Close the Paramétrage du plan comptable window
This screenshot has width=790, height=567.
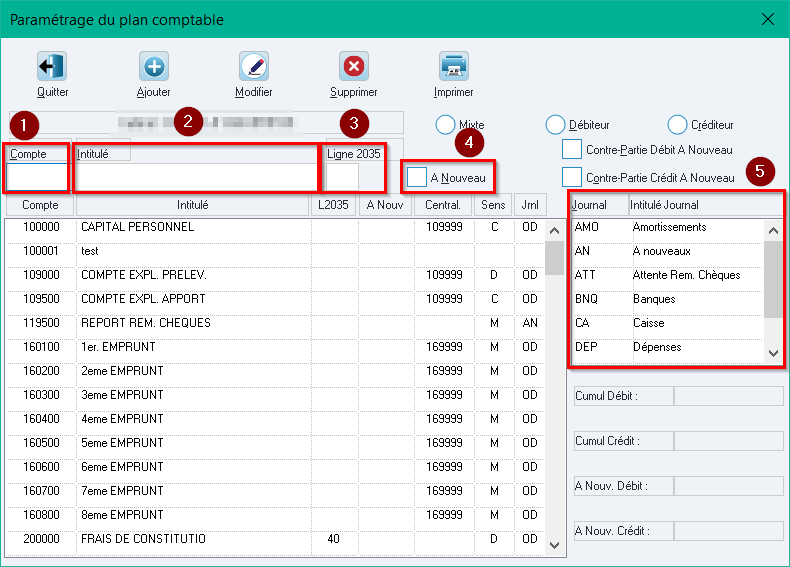pyautogui.click(x=768, y=19)
